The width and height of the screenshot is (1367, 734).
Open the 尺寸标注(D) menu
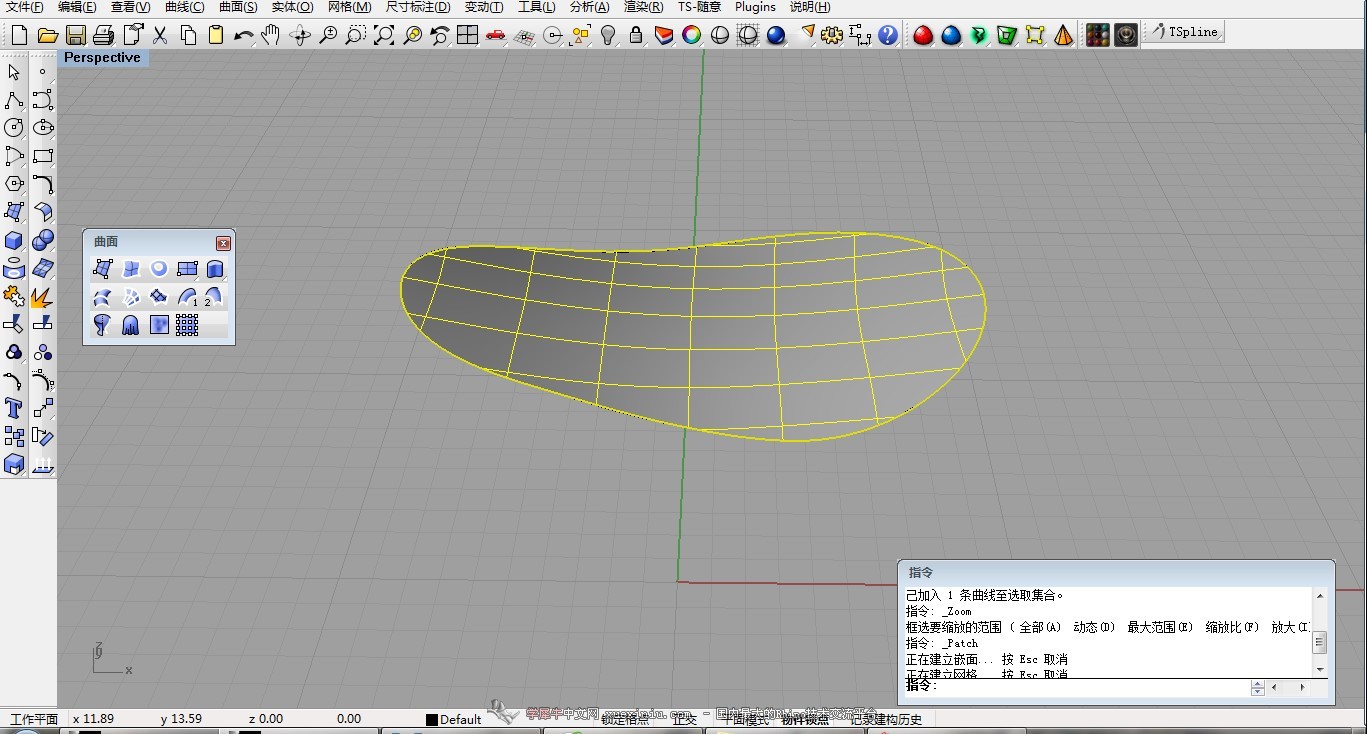(418, 7)
